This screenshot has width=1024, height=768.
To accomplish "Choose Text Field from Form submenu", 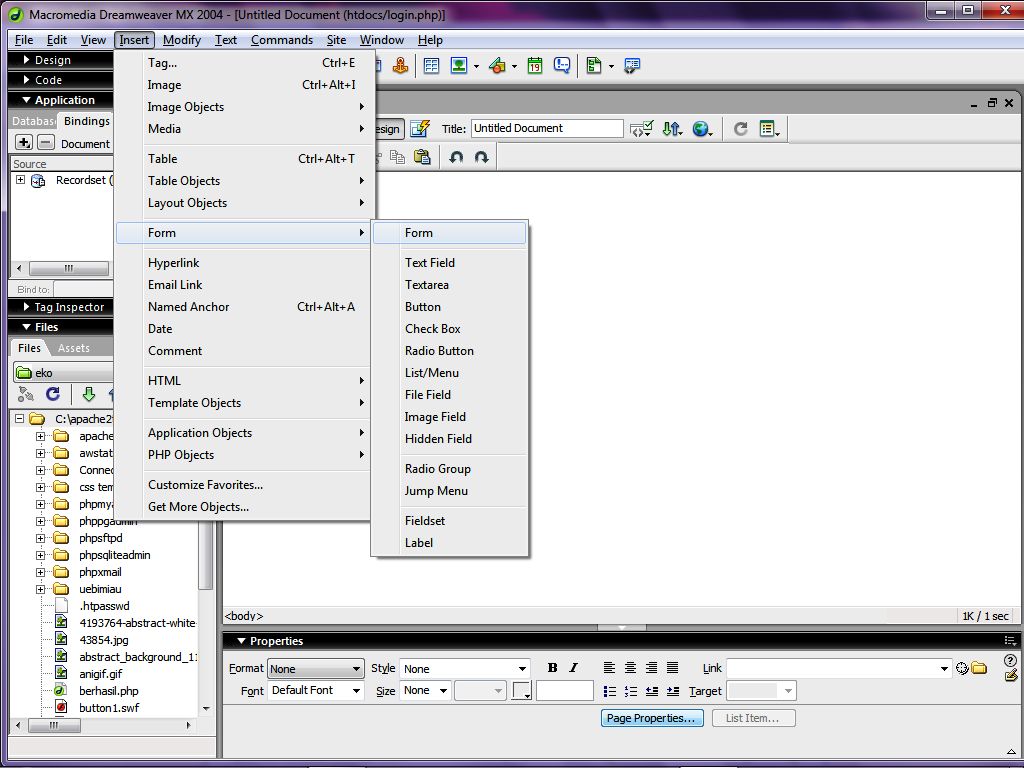I will click(x=449, y=263).
